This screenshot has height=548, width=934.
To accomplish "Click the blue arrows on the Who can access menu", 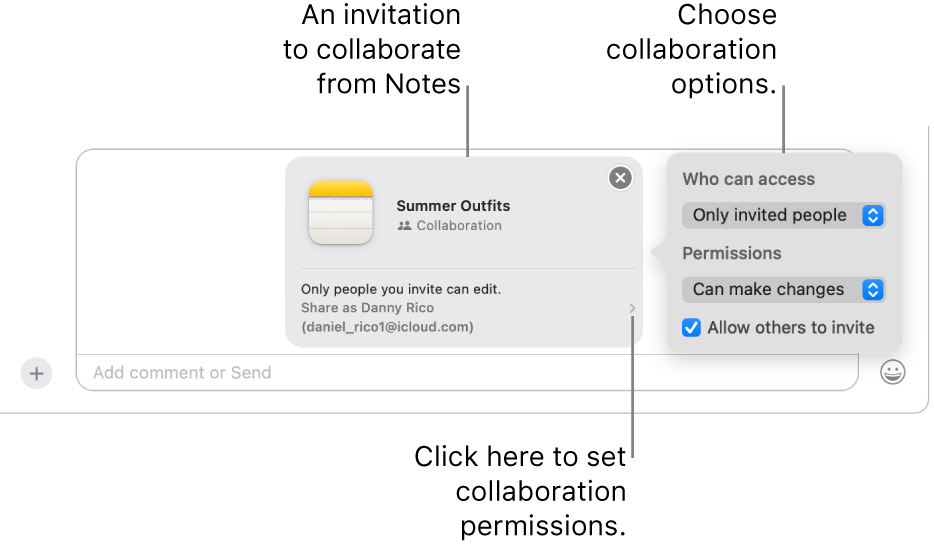I will (x=873, y=215).
